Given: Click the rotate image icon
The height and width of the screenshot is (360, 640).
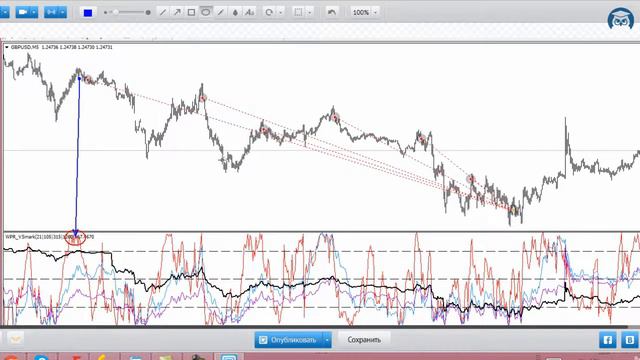Looking at the screenshot, I should (269, 13).
